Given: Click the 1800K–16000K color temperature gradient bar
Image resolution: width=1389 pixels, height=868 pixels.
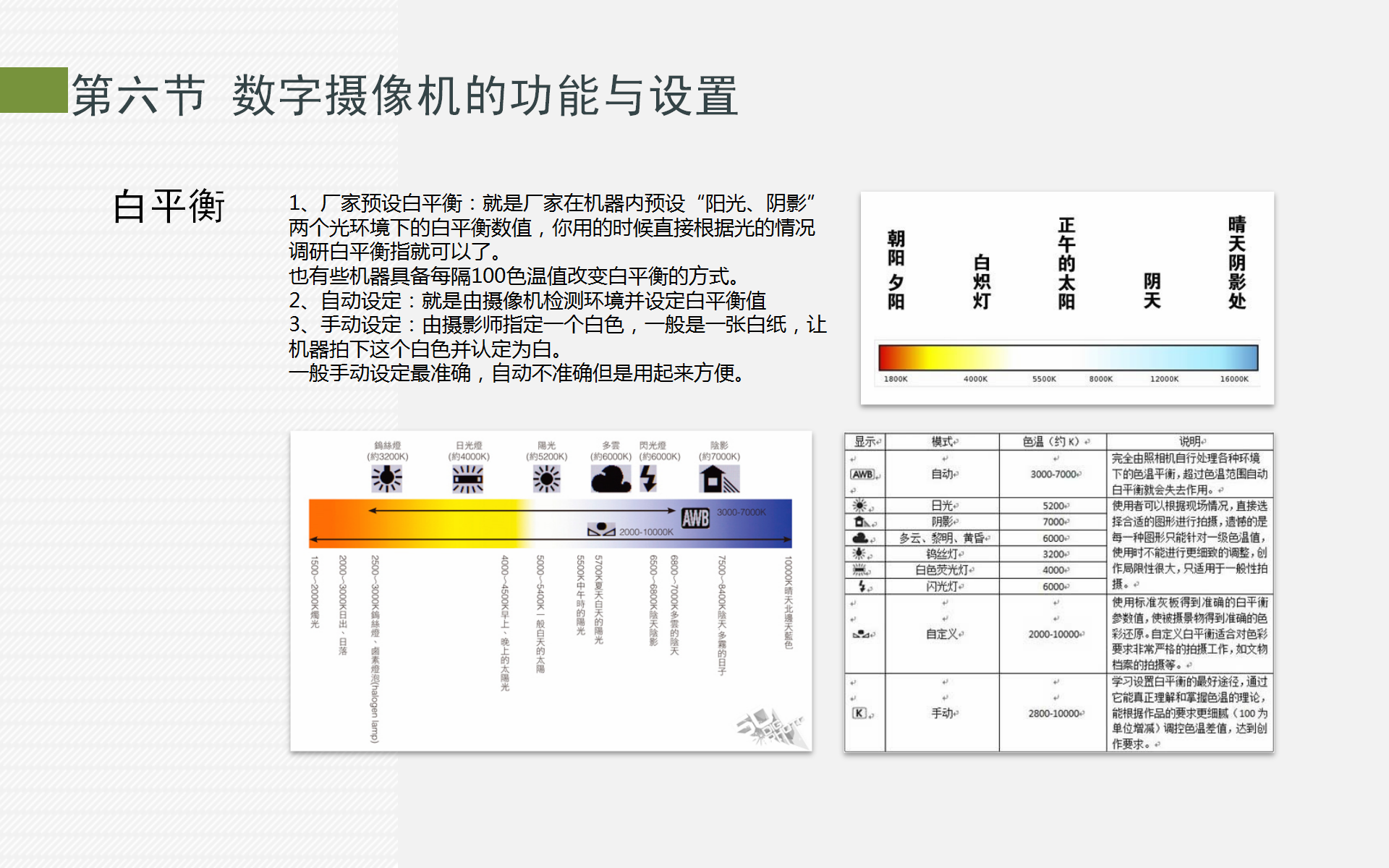Looking at the screenshot, I should pos(1068,358).
